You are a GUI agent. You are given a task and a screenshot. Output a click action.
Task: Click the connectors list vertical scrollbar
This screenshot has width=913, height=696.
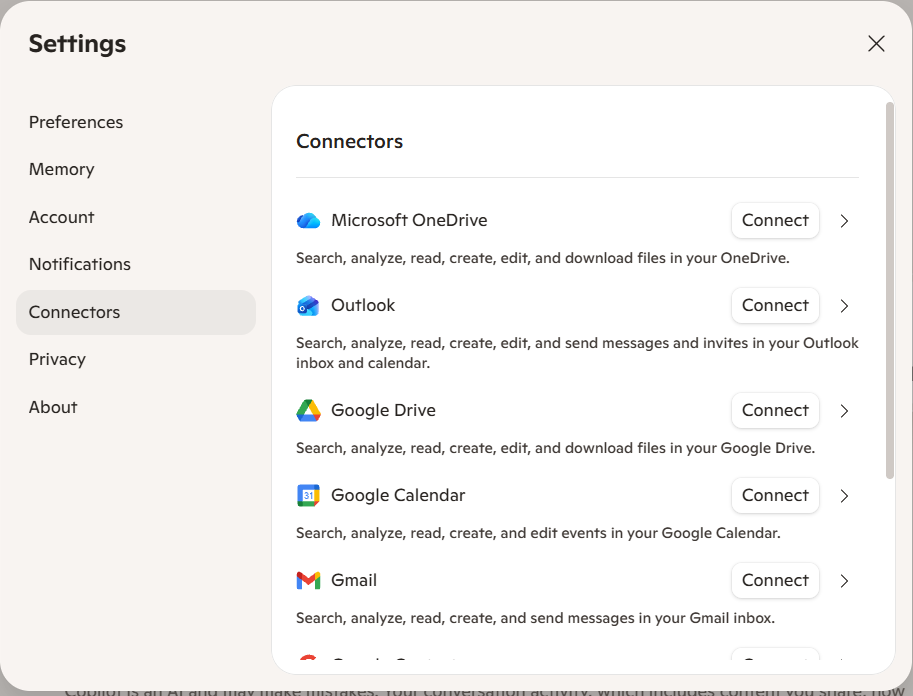[889, 291]
